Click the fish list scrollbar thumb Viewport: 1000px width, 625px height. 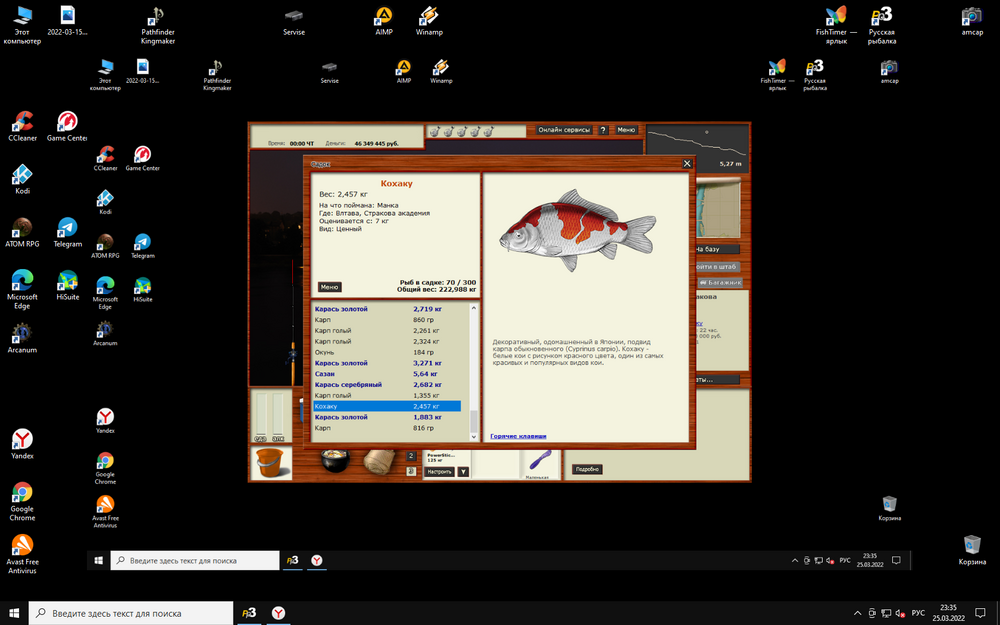click(474, 420)
